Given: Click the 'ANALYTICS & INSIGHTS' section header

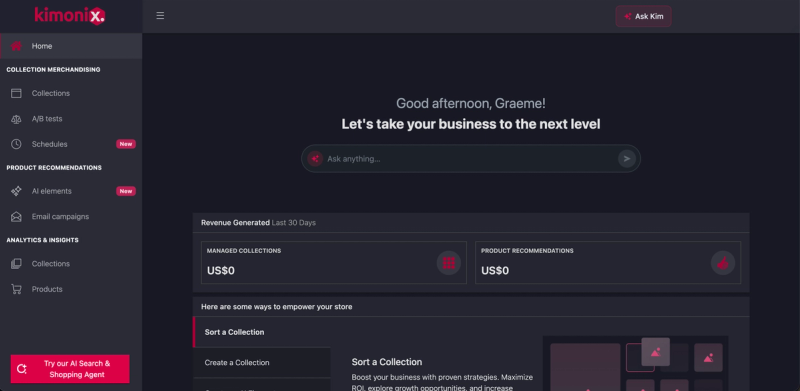Looking at the screenshot, I should 42,240.
